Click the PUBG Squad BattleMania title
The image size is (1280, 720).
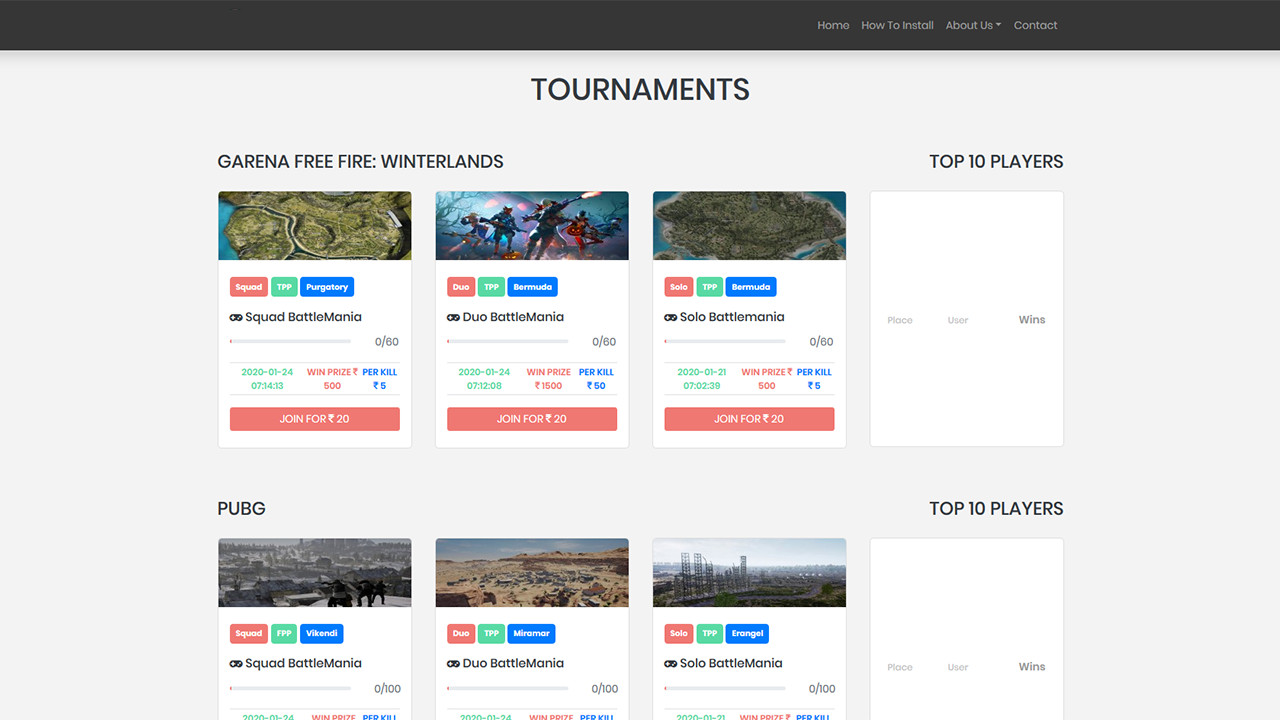tap(303, 664)
